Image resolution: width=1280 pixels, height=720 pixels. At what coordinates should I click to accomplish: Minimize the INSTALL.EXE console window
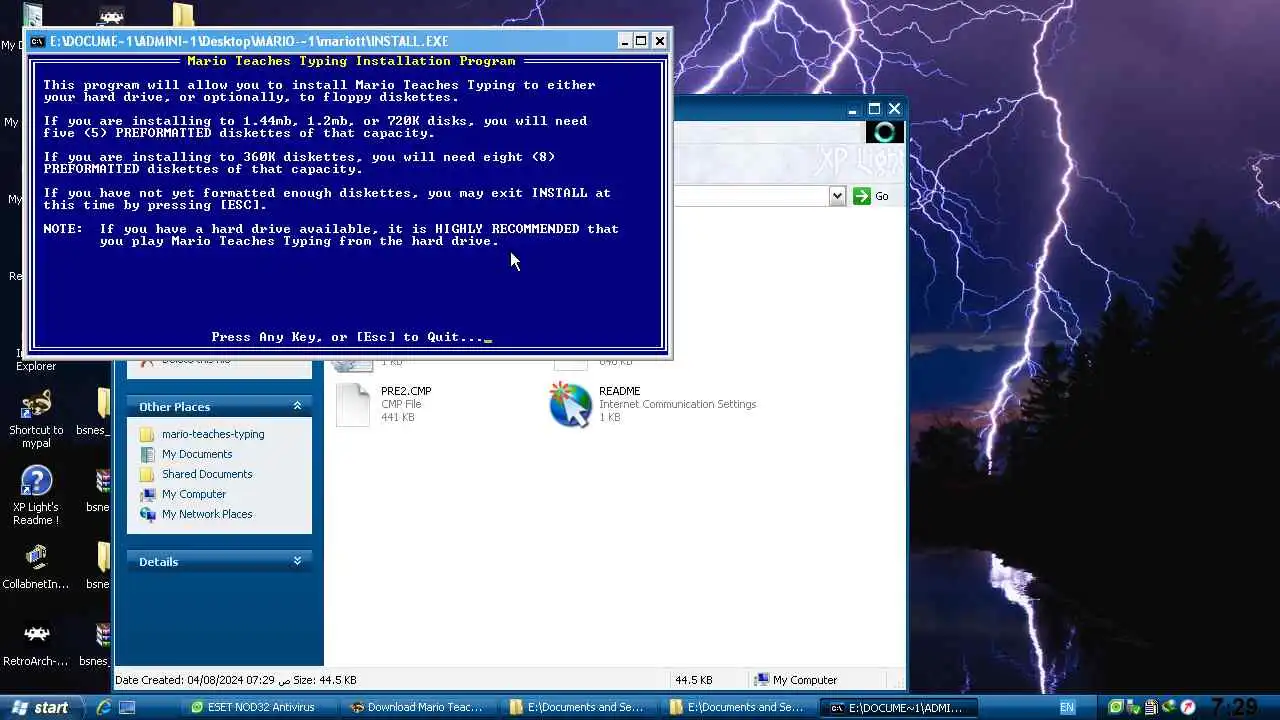[x=625, y=41]
